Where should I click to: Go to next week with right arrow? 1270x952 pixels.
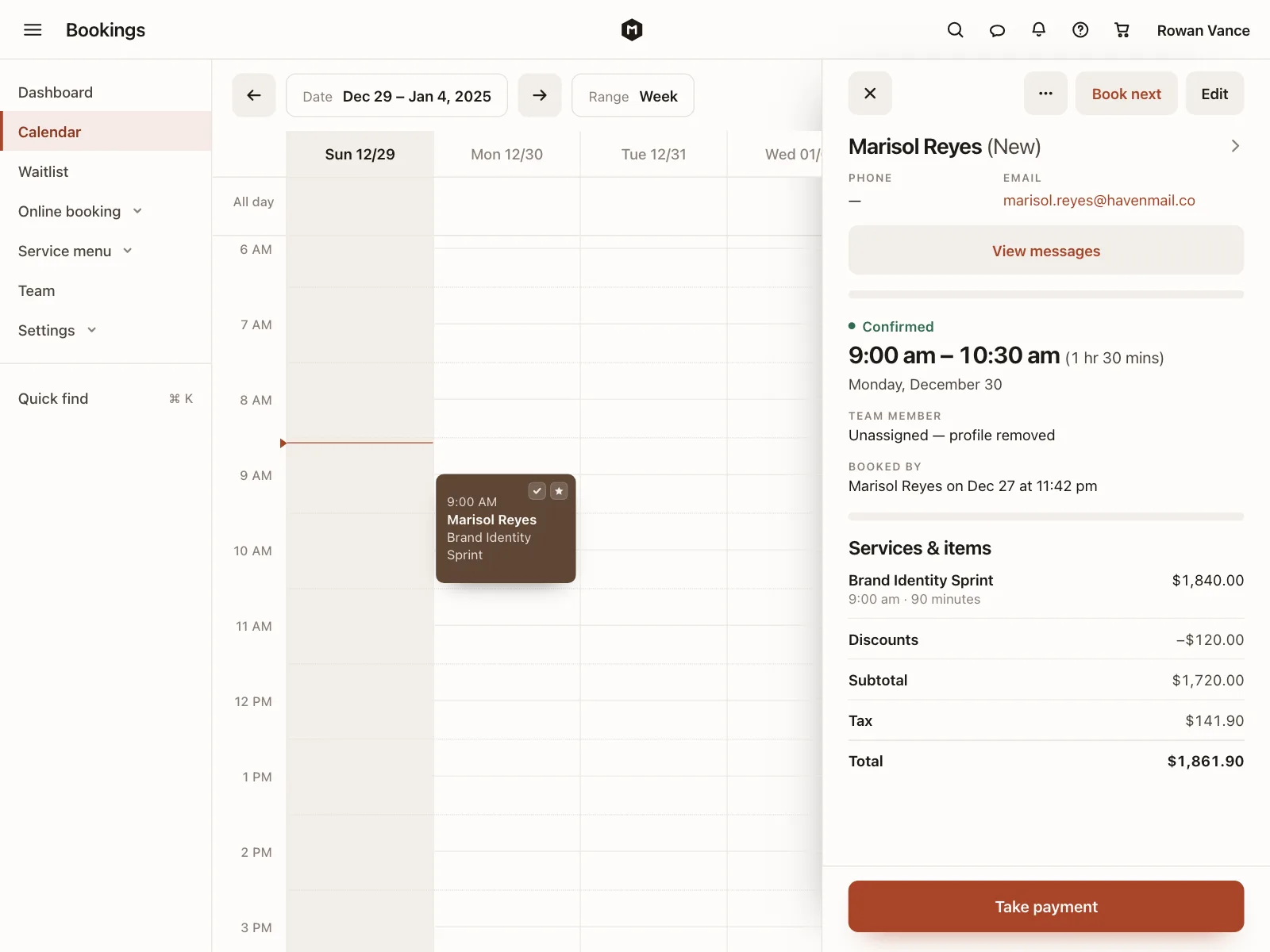tap(540, 95)
